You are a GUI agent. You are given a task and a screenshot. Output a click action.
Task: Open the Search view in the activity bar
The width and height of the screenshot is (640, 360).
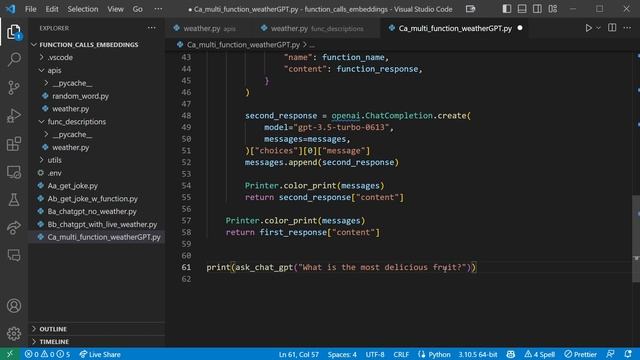tap(14, 60)
